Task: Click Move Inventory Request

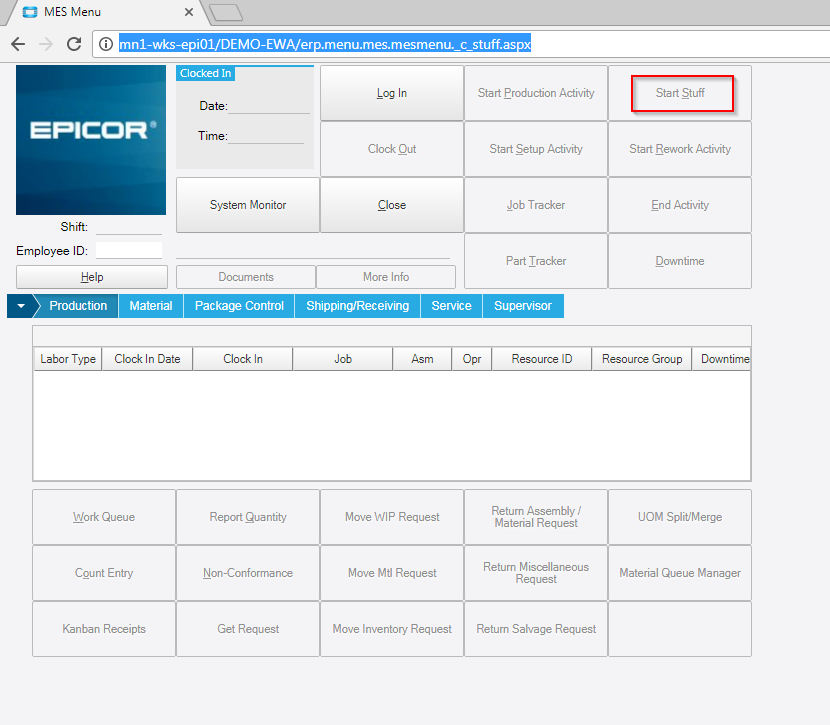Action: pos(392,629)
